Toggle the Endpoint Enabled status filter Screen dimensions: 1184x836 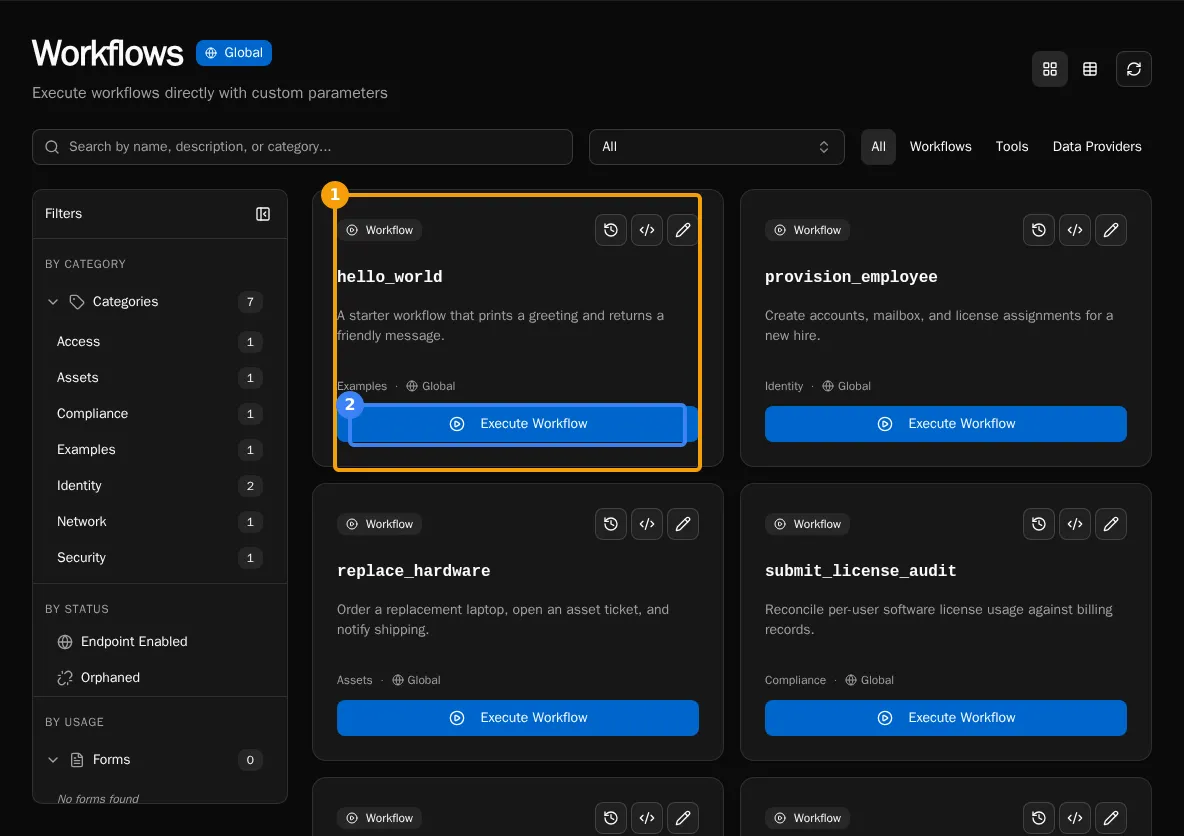tap(159, 642)
